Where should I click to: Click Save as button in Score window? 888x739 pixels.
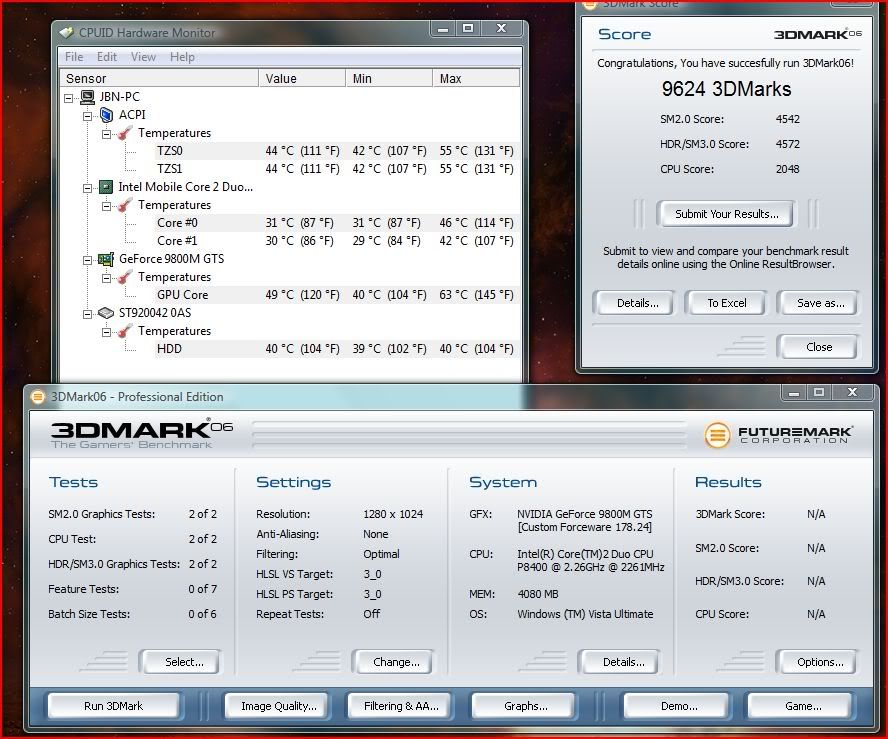click(819, 303)
